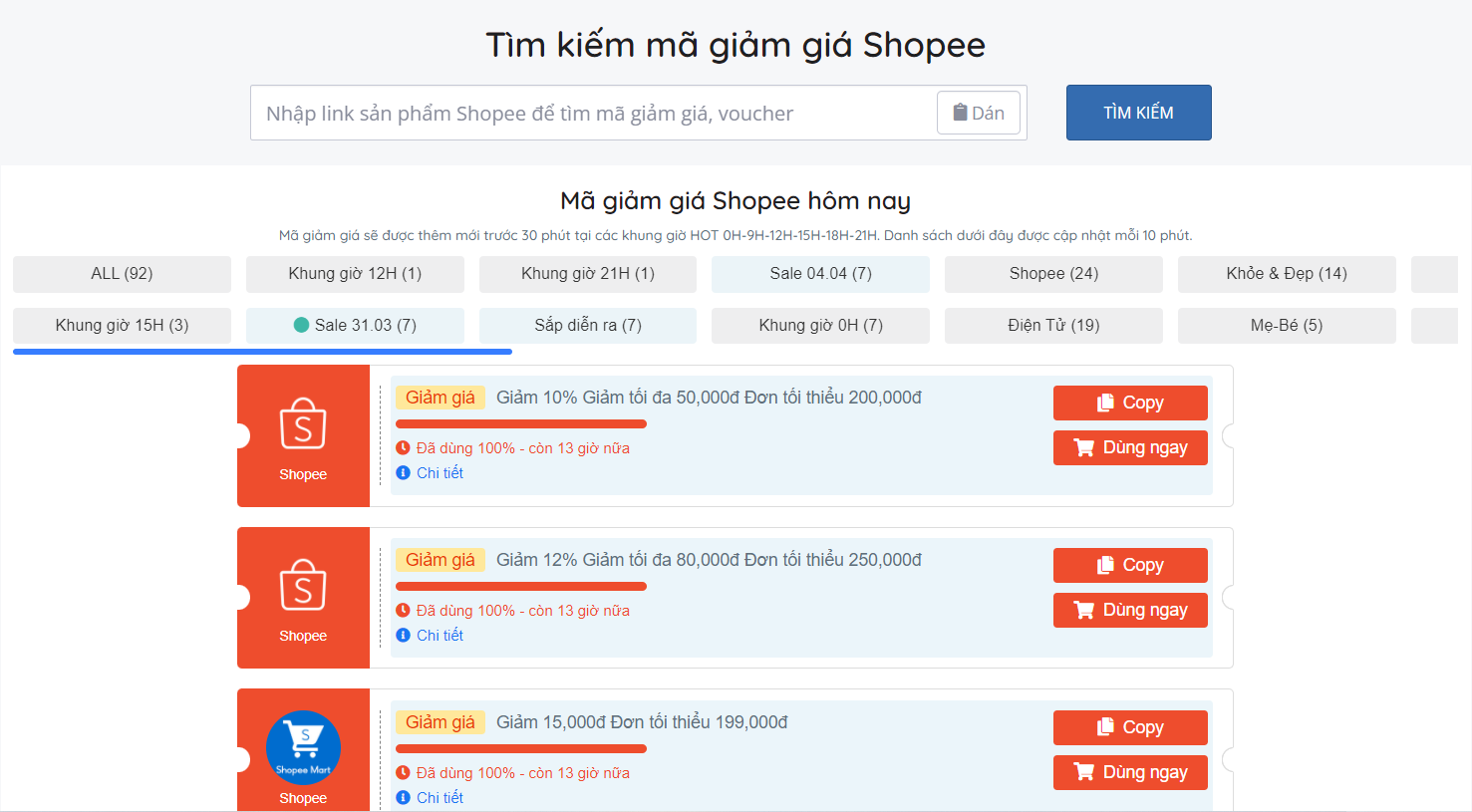Click the Shopee bag logo on first voucher
The height and width of the screenshot is (812, 1472).
[x=303, y=424]
